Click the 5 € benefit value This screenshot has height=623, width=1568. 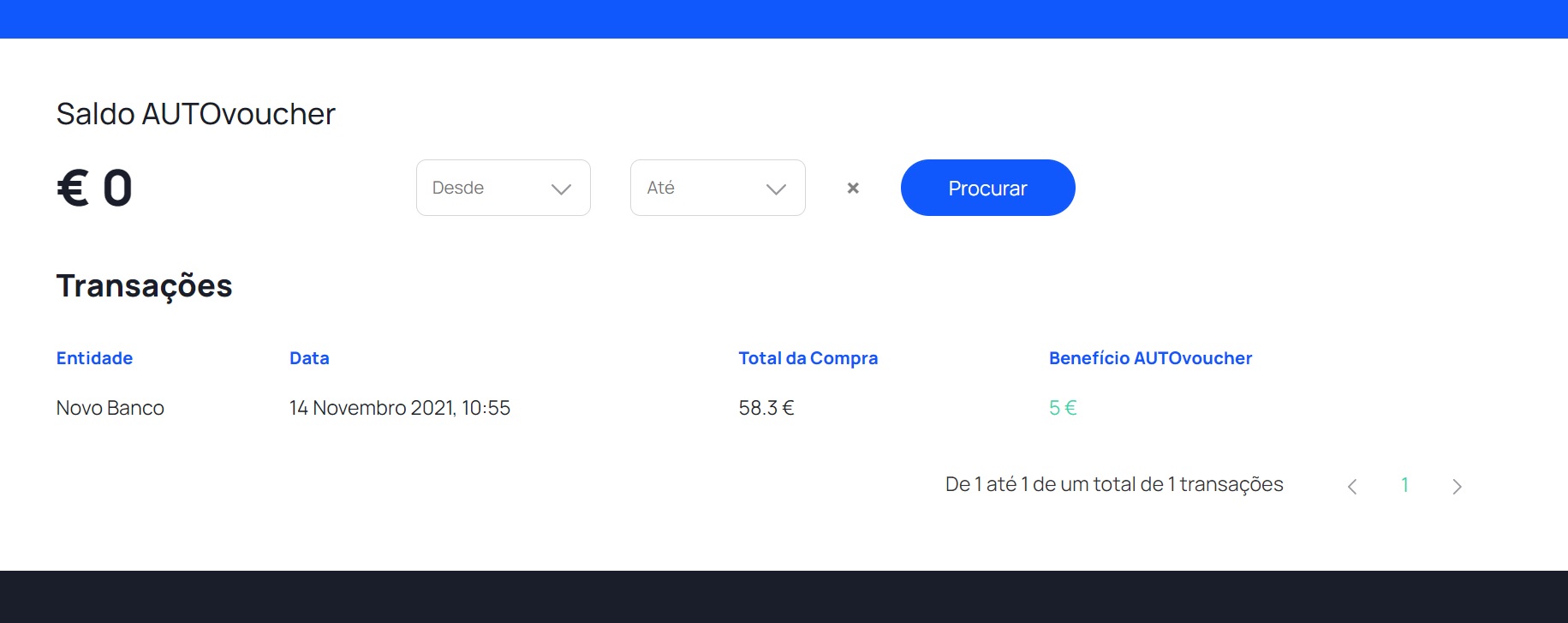coord(1063,408)
